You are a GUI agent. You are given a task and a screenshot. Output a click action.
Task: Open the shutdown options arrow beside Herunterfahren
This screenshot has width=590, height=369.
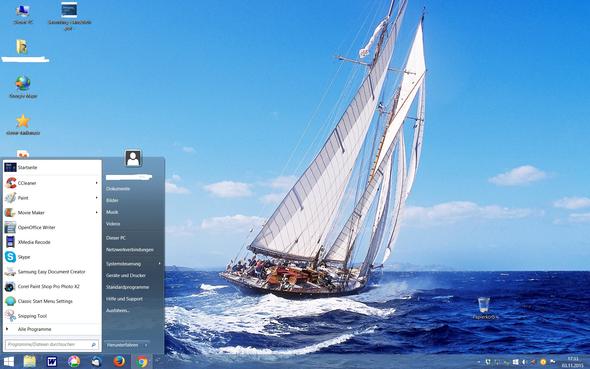[x=146, y=345]
